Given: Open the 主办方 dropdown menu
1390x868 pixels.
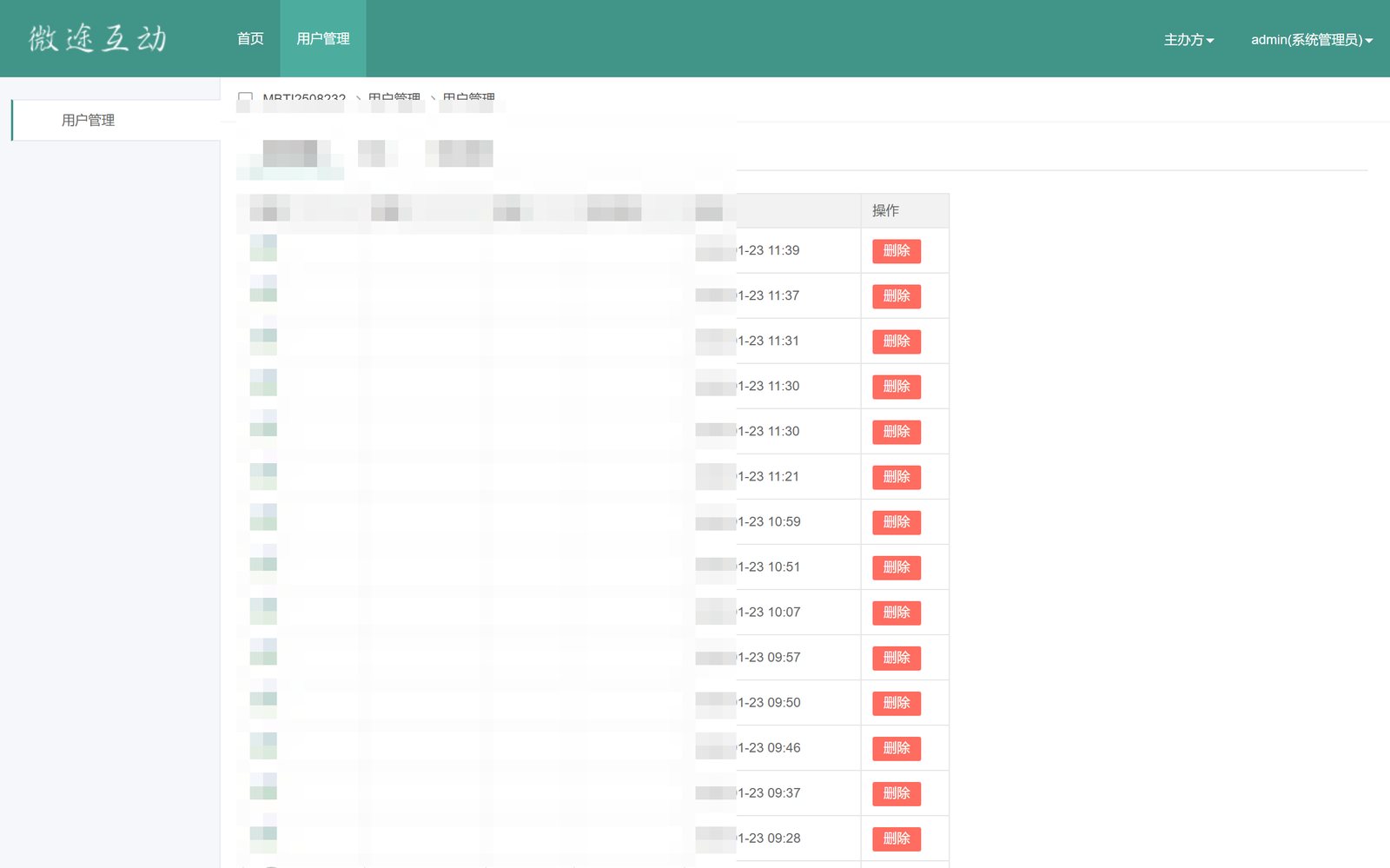Looking at the screenshot, I should point(1188,39).
